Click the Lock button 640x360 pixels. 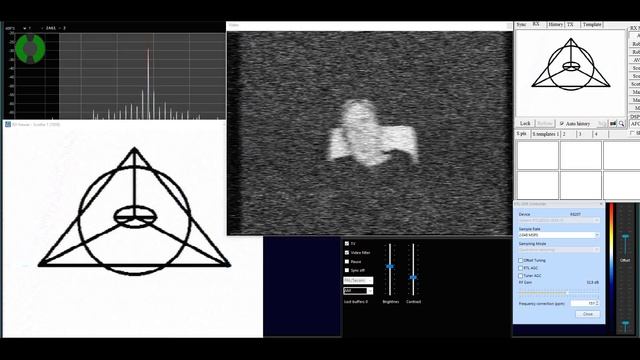(x=525, y=123)
